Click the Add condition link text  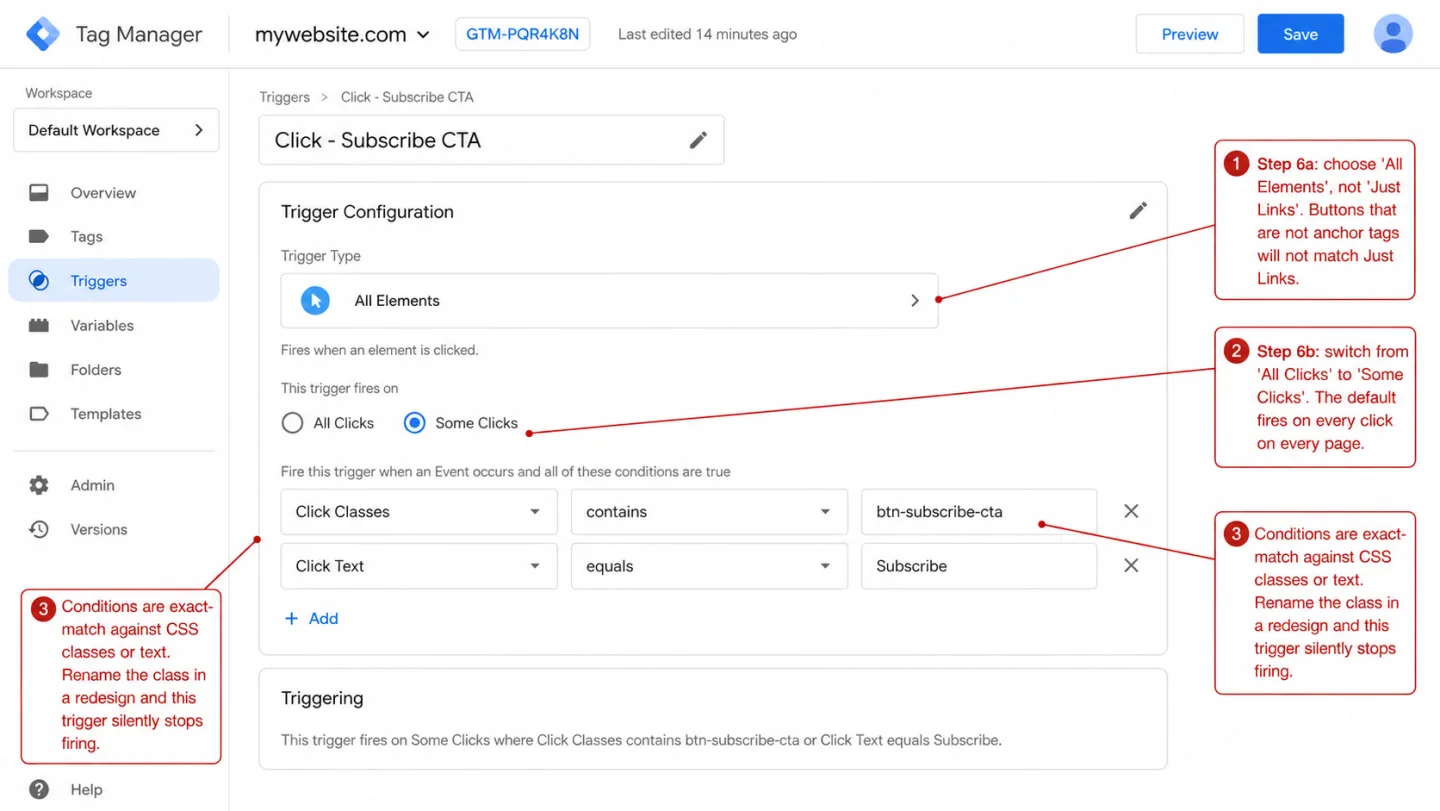(323, 618)
